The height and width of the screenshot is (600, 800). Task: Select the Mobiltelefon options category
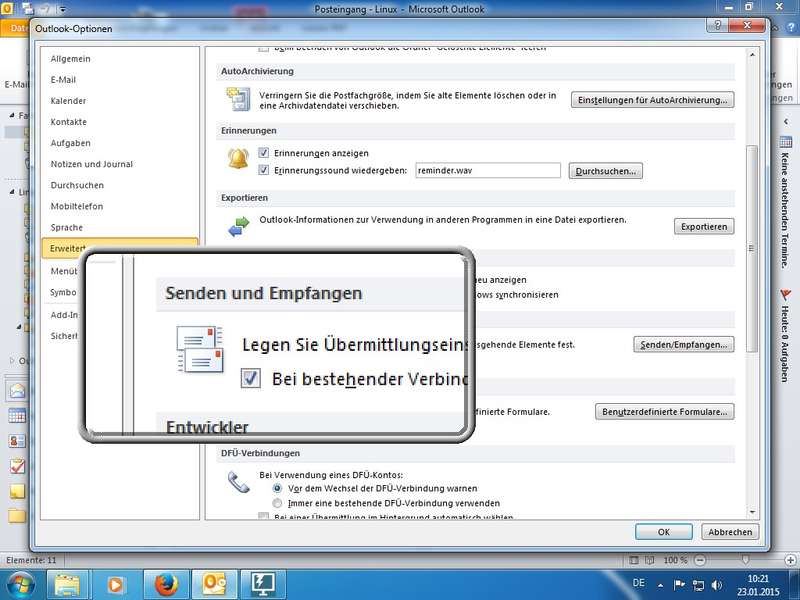click(77, 206)
